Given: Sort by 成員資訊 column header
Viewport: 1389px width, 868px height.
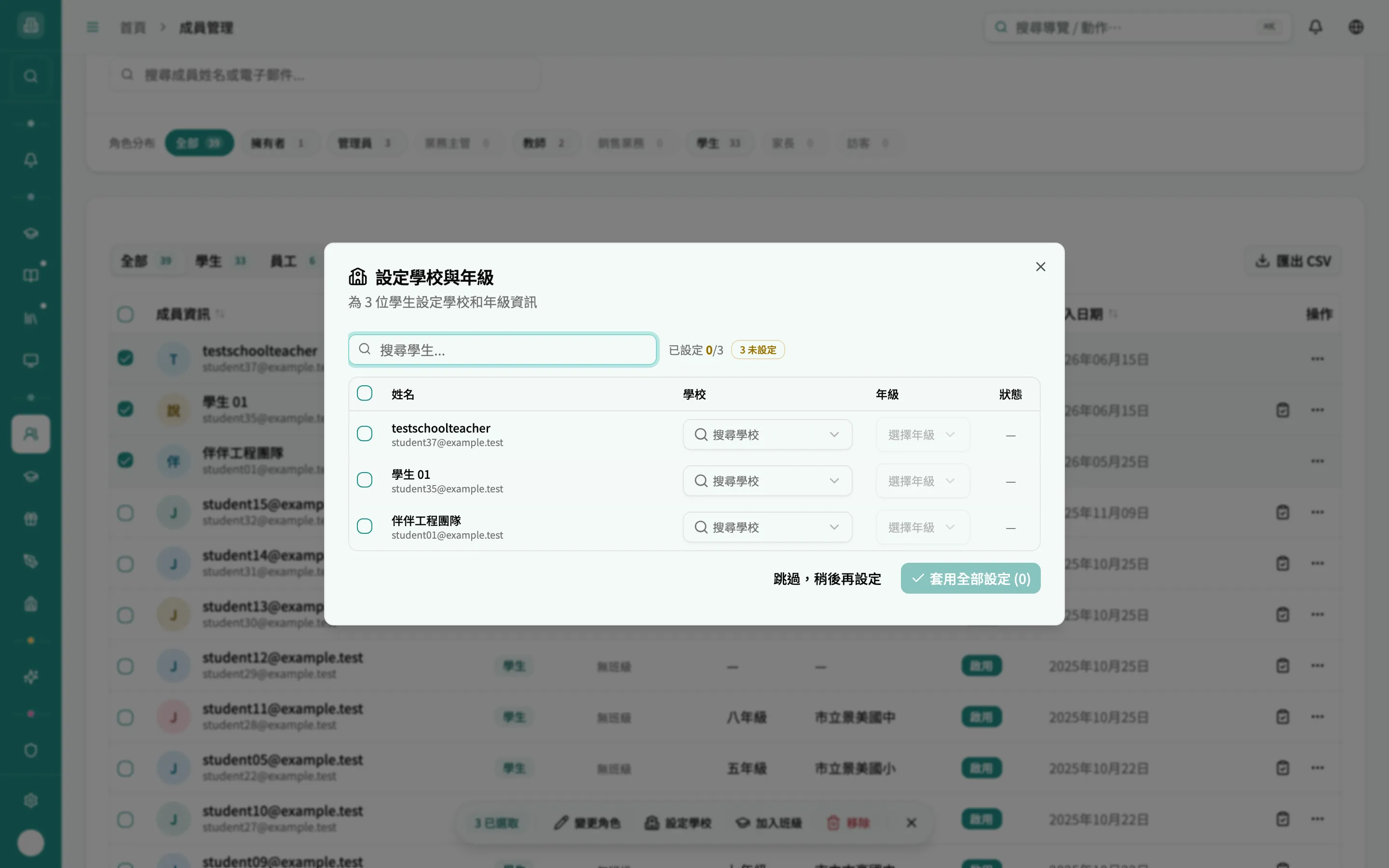Looking at the screenshot, I should point(190,314).
